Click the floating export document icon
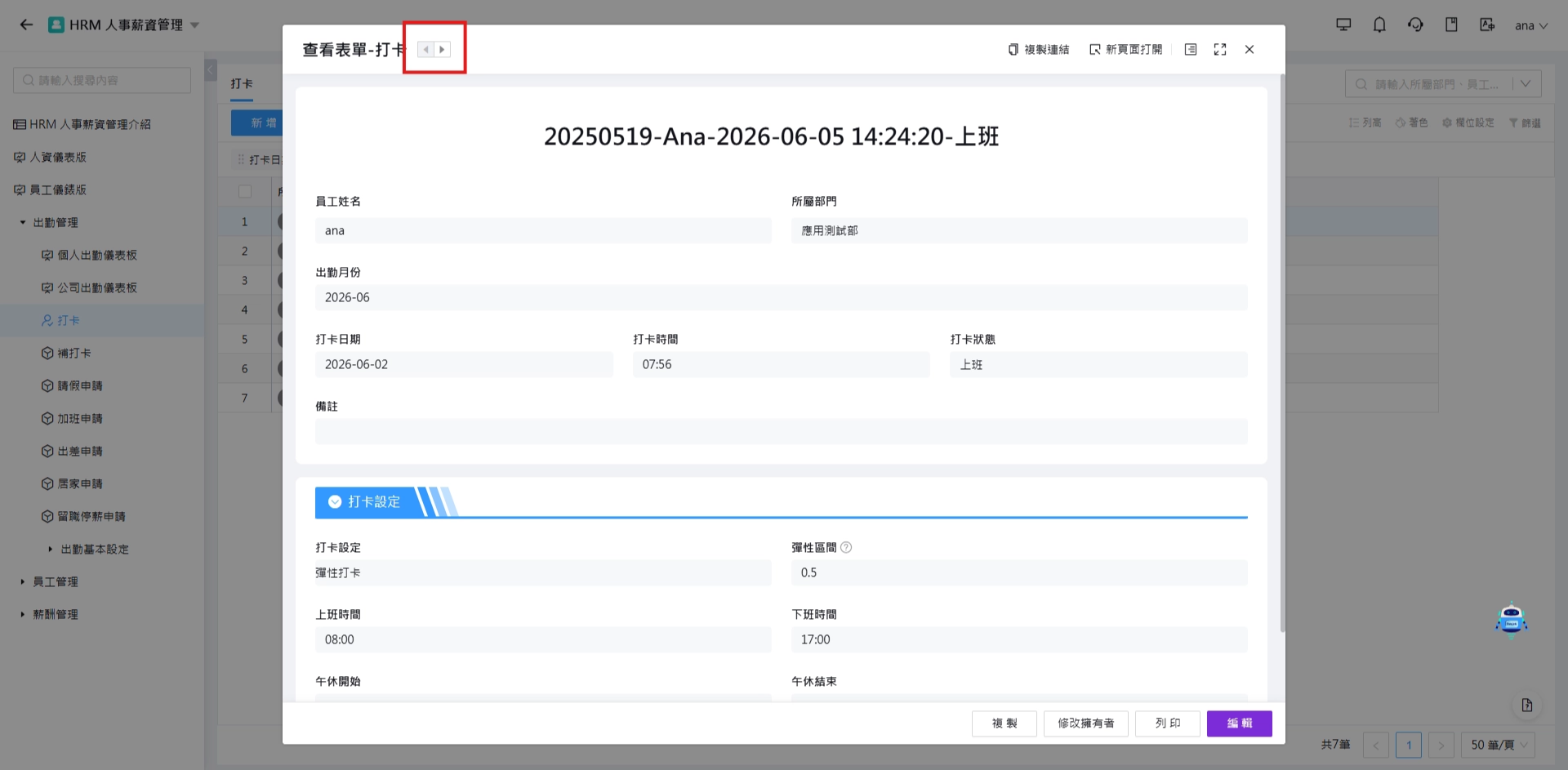Screen dimensions: 1568x770 (x=1527, y=705)
